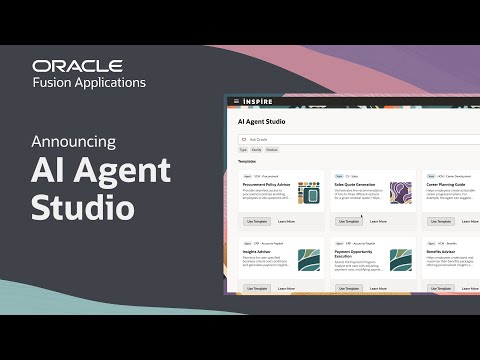Learn More about Payment Opportunity Execution
Image resolution: width=480 pixels, height=360 pixels.
click(378, 288)
